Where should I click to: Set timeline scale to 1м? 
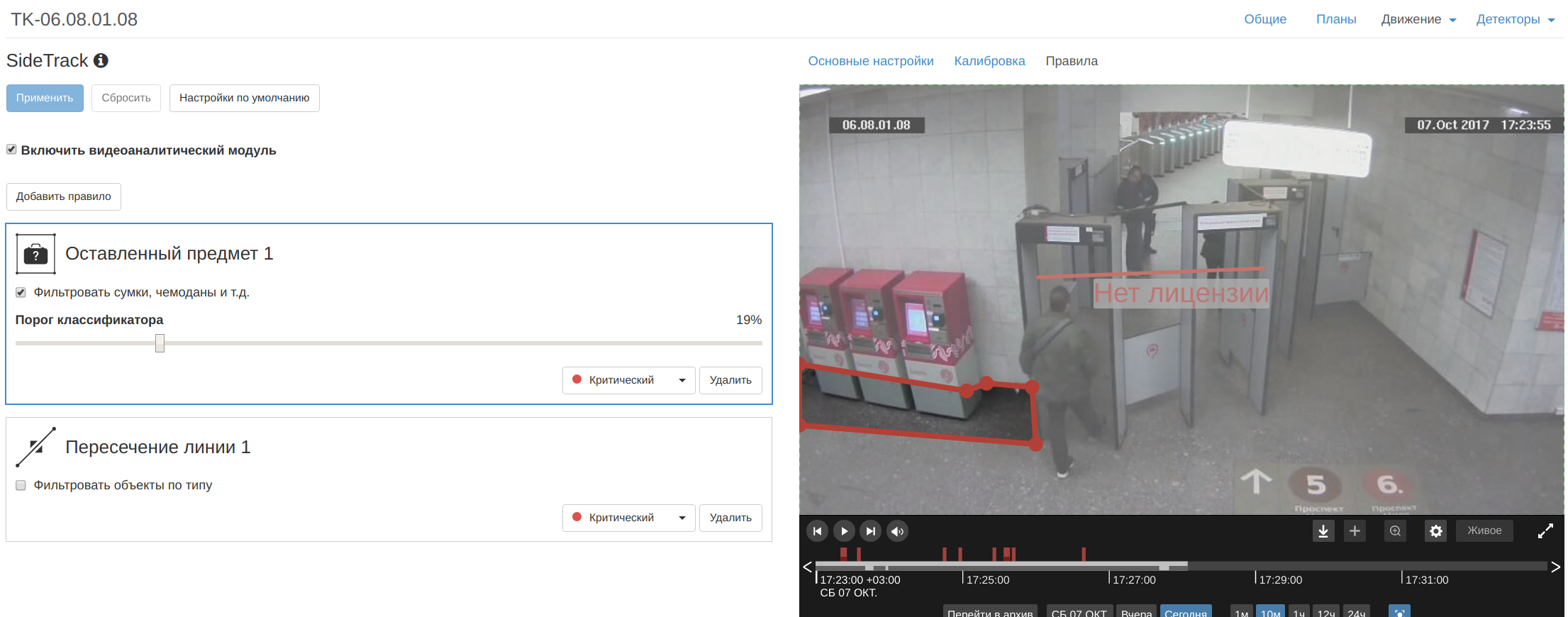coord(1241,612)
